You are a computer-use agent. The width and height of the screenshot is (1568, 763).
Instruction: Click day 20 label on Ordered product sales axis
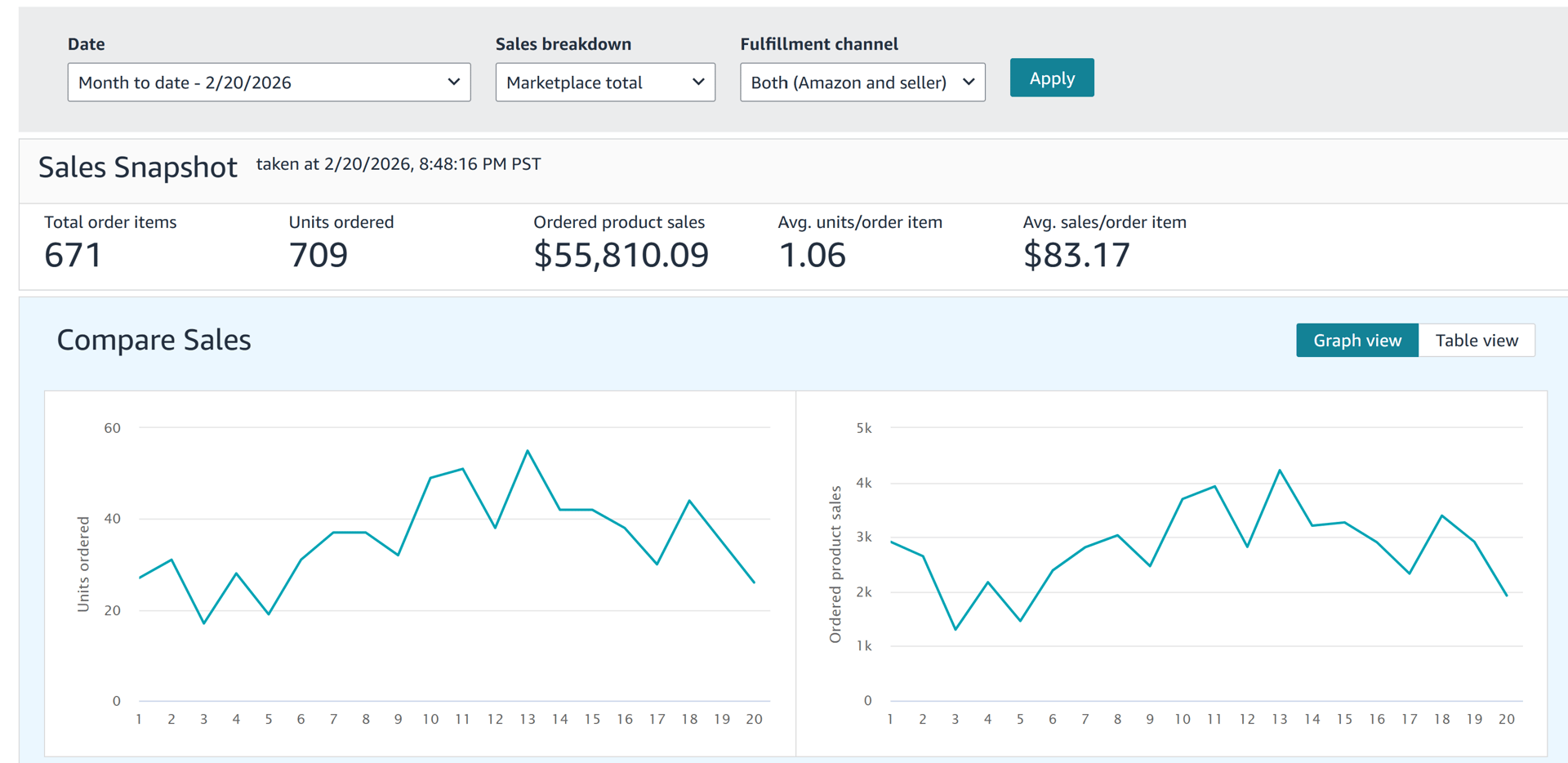[1506, 720]
